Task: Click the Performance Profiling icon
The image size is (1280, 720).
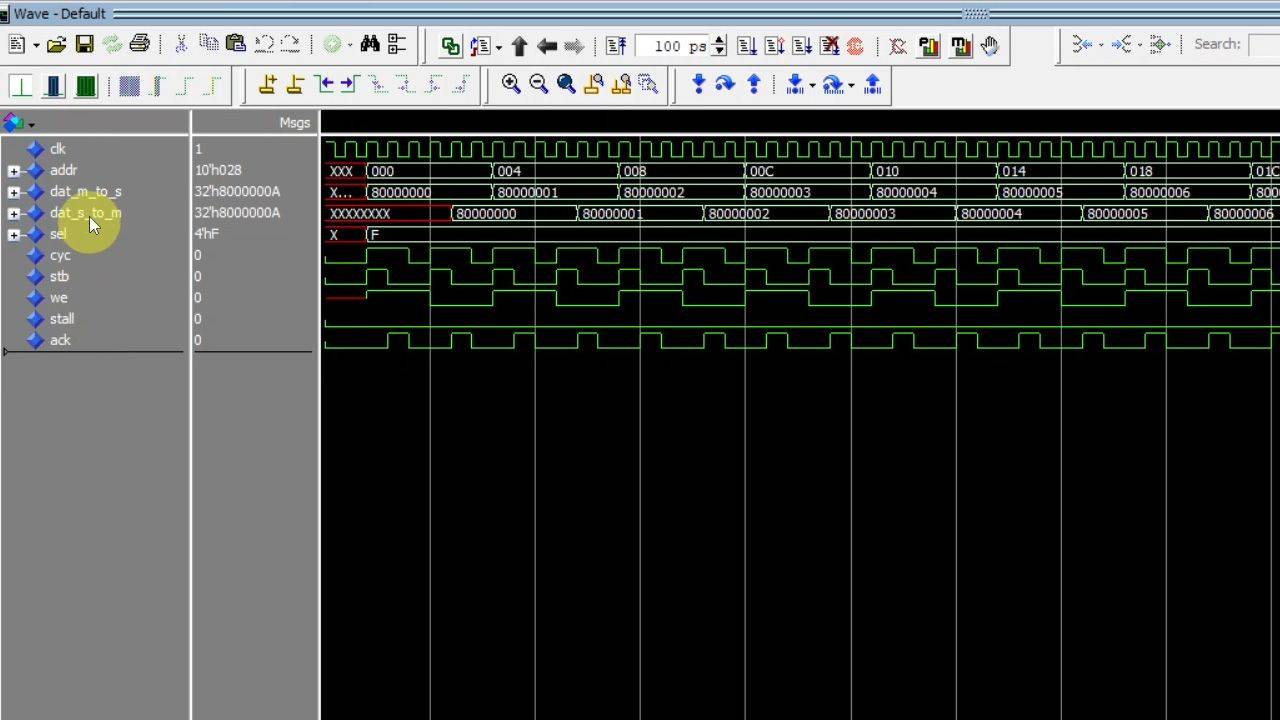Action: tap(929, 46)
